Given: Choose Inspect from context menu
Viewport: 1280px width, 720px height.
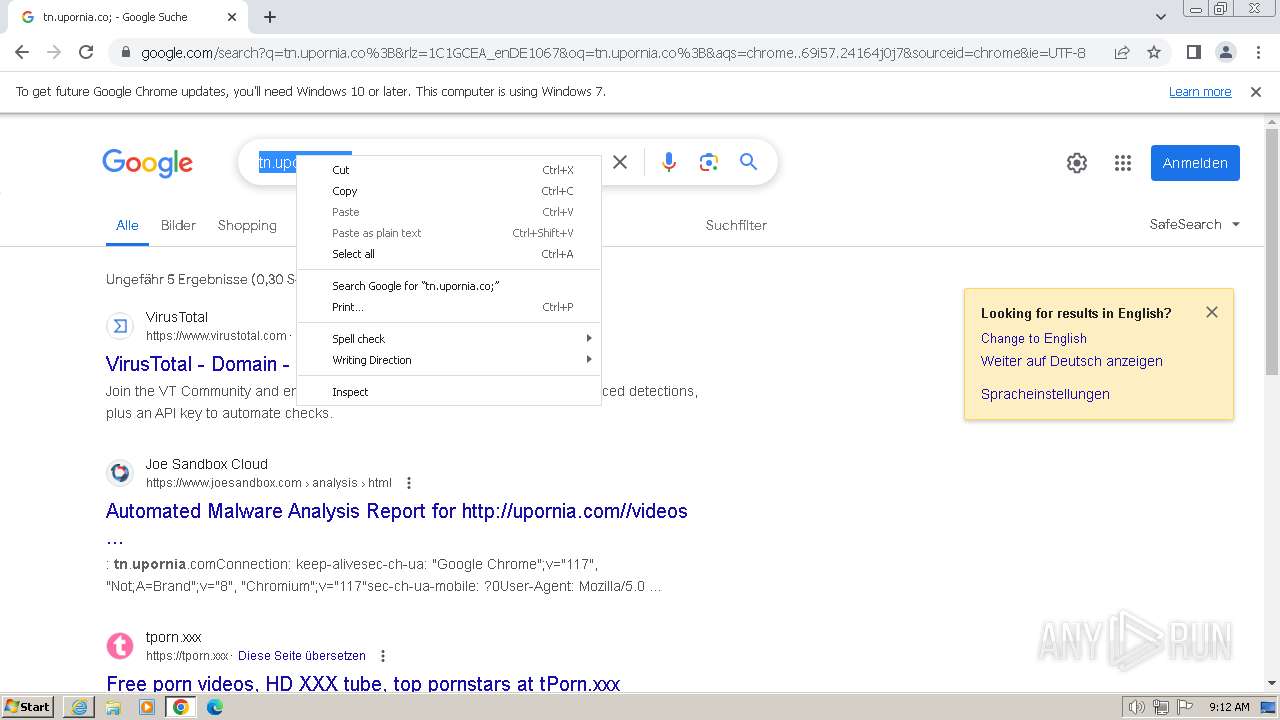Looking at the screenshot, I should click(x=449, y=392).
